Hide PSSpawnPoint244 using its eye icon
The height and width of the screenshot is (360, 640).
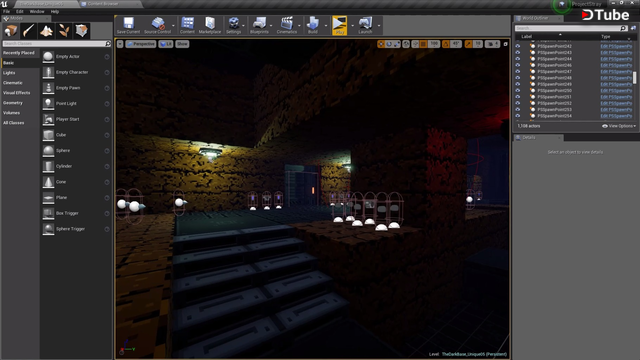[x=518, y=59]
